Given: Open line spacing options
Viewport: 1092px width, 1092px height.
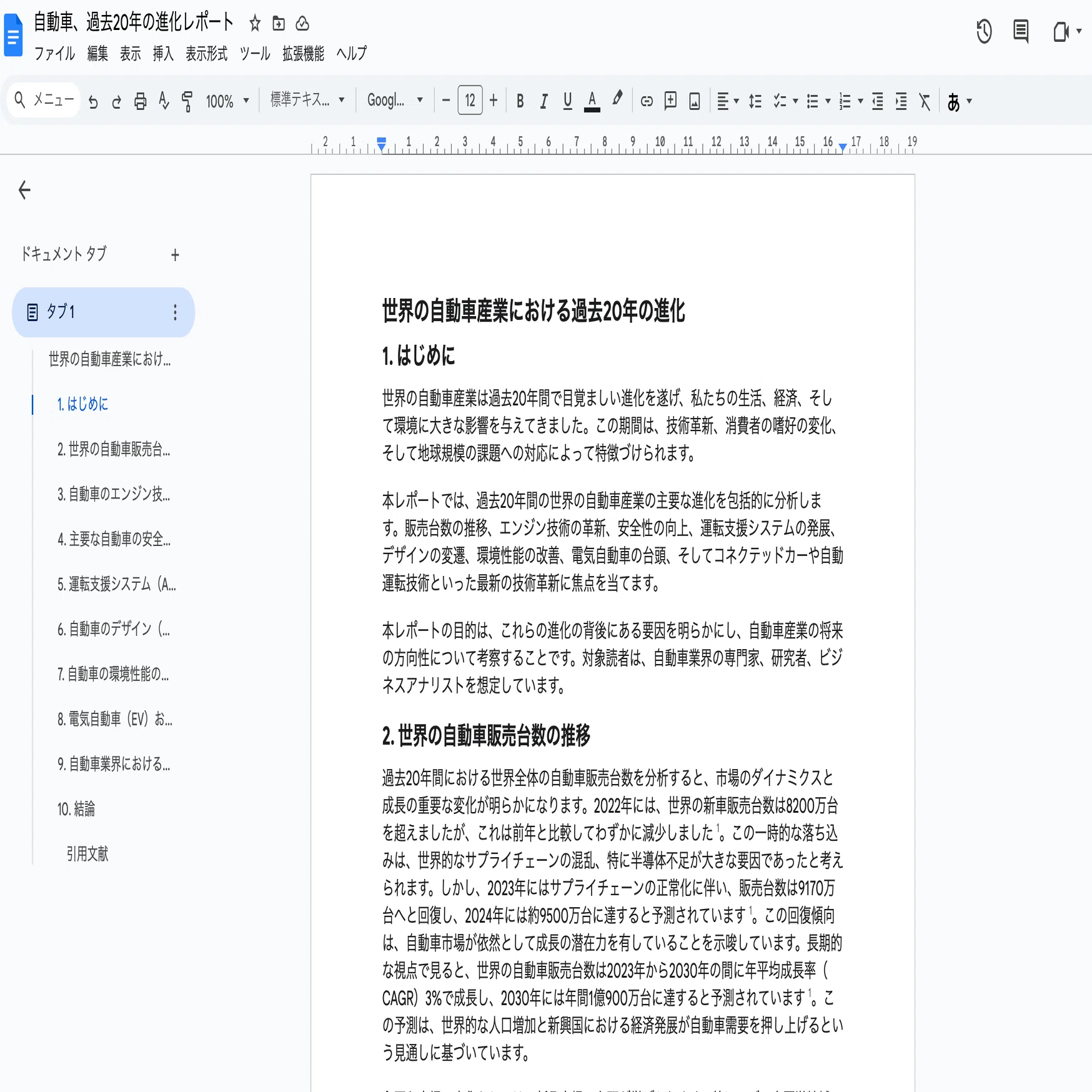Looking at the screenshot, I should 755,101.
